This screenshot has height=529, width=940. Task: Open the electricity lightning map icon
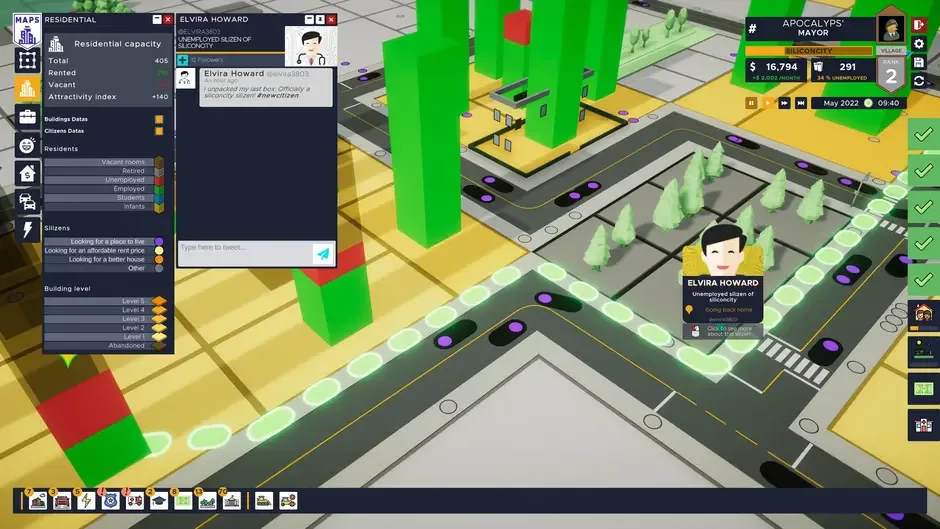point(27,230)
